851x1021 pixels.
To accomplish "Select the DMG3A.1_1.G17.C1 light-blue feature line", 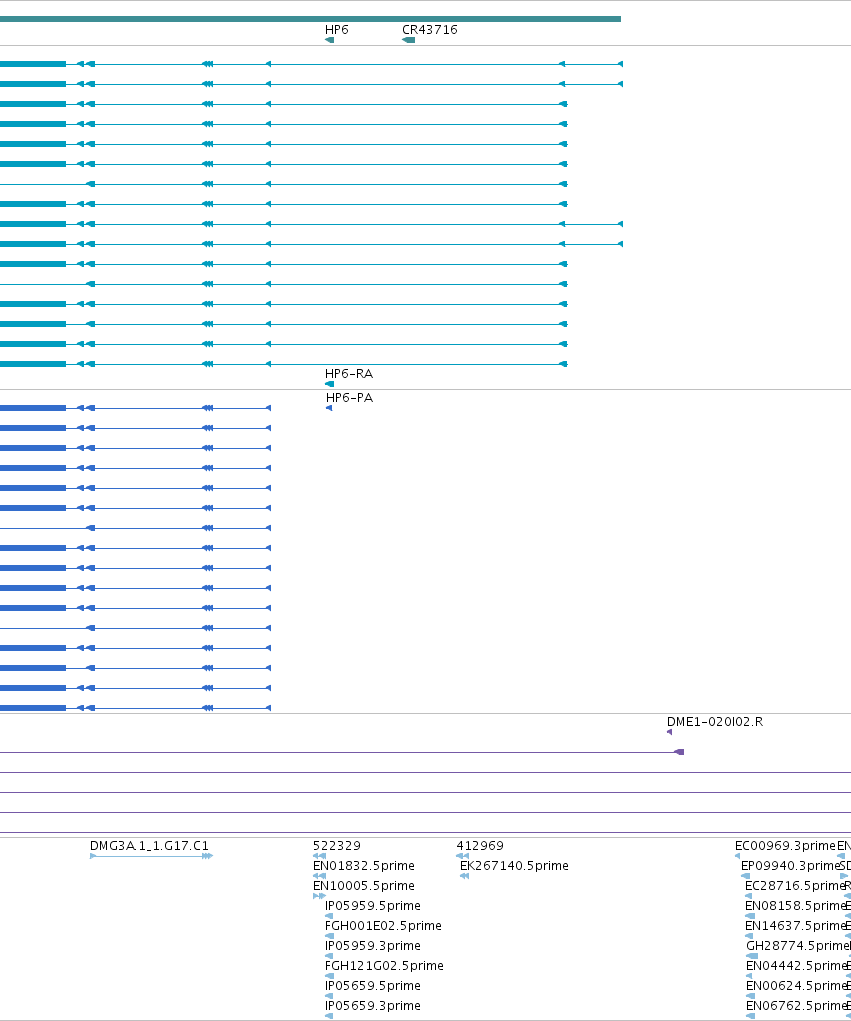I will point(151,856).
